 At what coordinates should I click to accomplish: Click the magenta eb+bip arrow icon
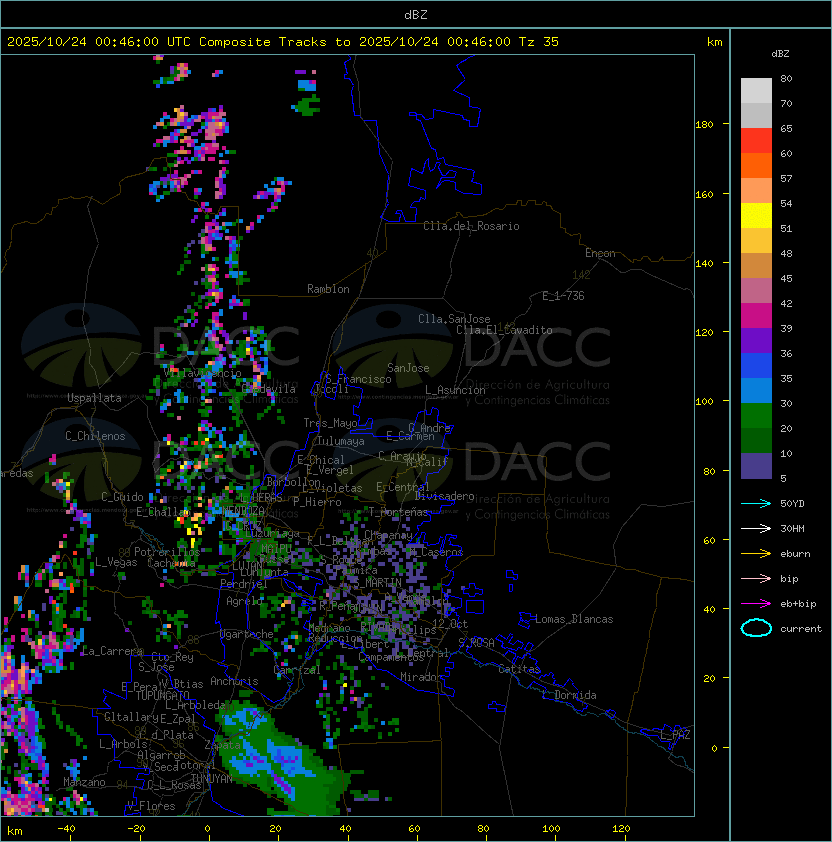(756, 604)
